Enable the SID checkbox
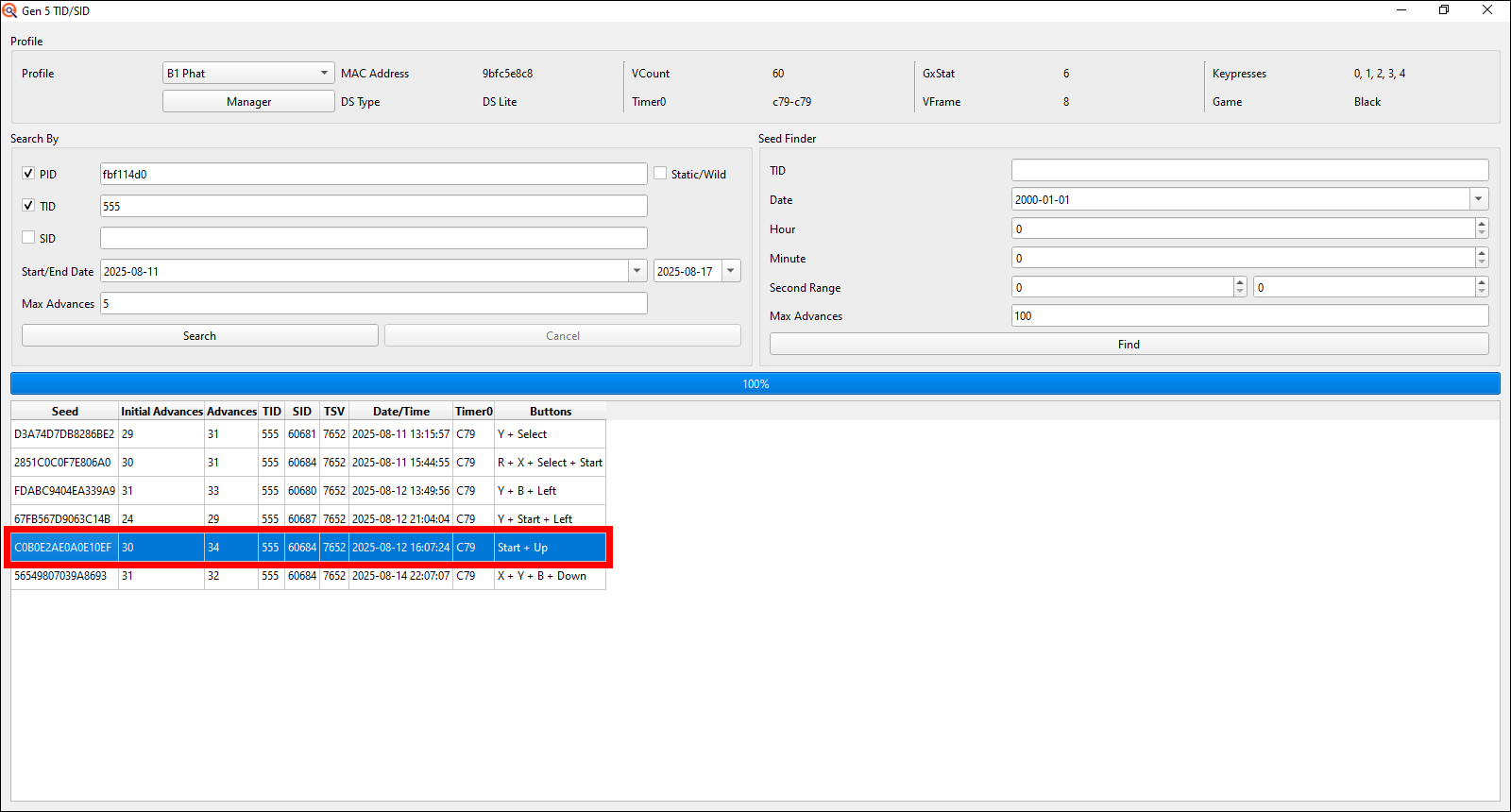 coord(28,238)
